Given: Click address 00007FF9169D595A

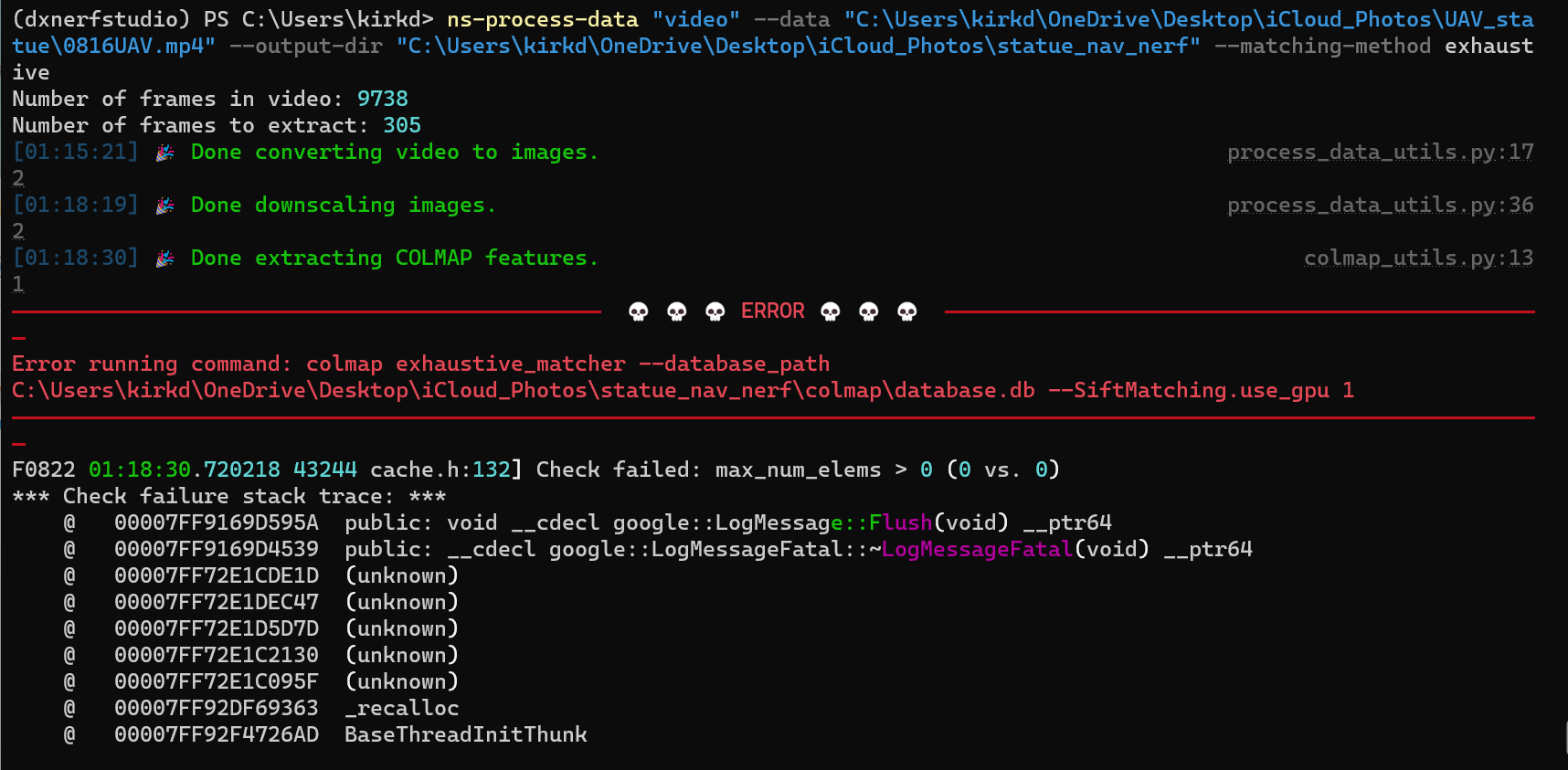Looking at the screenshot, I should (x=217, y=522).
